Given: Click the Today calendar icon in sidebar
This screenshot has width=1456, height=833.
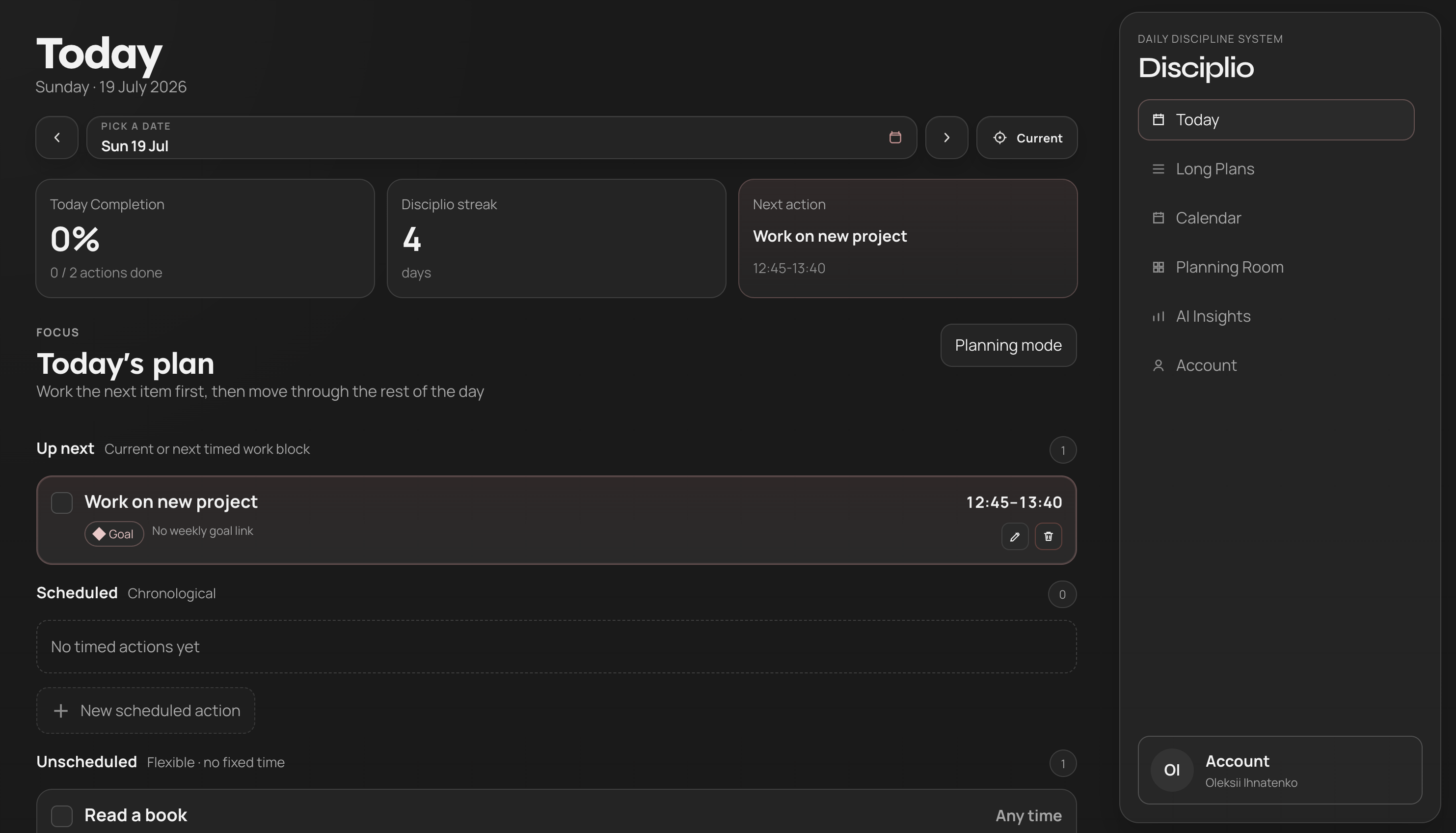Looking at the screenshot, I should click(1158, 119).
